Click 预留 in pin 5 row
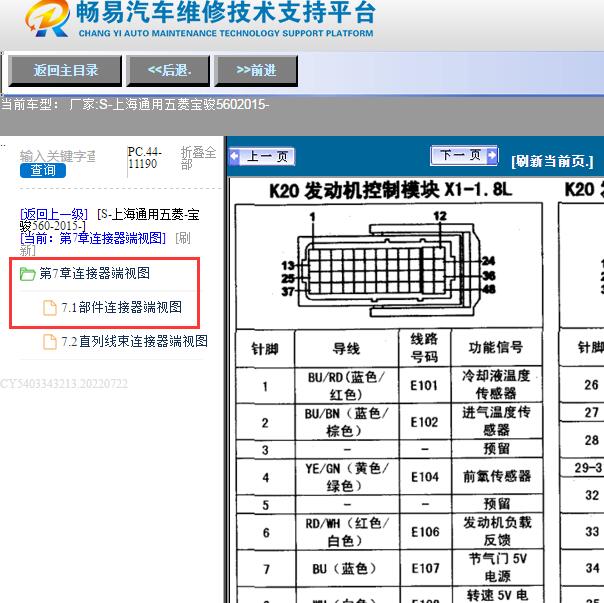Viewport: 604px width, 603px height. click(x=496, y=504)
